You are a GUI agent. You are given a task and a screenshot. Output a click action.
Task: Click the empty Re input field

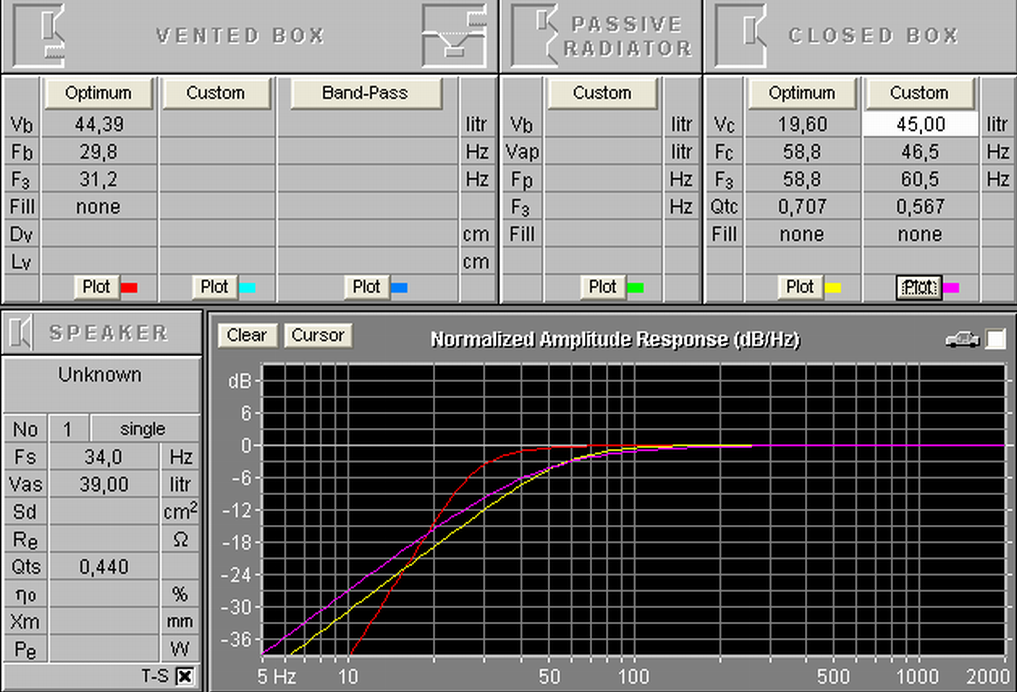click(104, 540)
